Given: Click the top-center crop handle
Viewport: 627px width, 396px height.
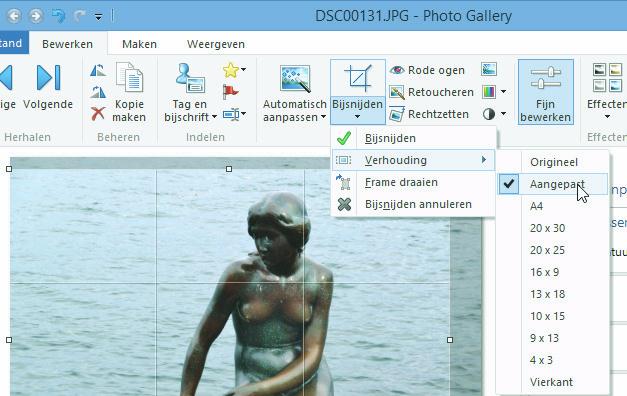Looking at the screenshot, I should (229, 169).
